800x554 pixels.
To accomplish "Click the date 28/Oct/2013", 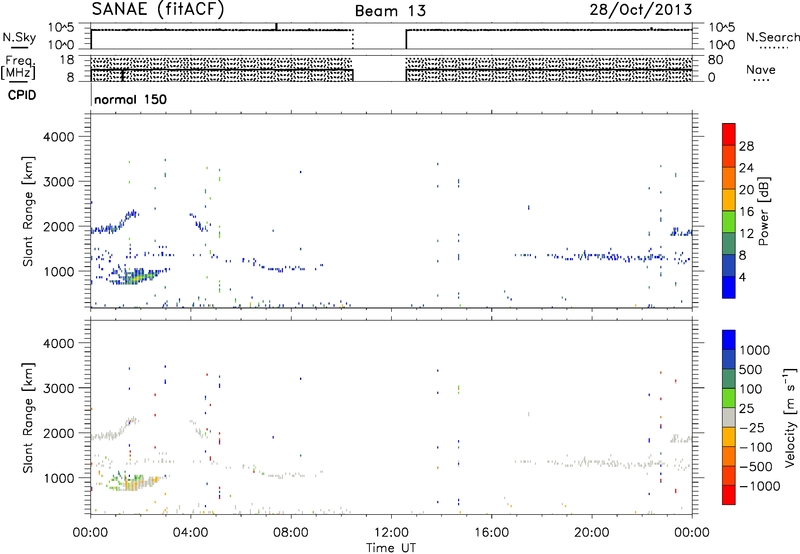I will [641, 10].
